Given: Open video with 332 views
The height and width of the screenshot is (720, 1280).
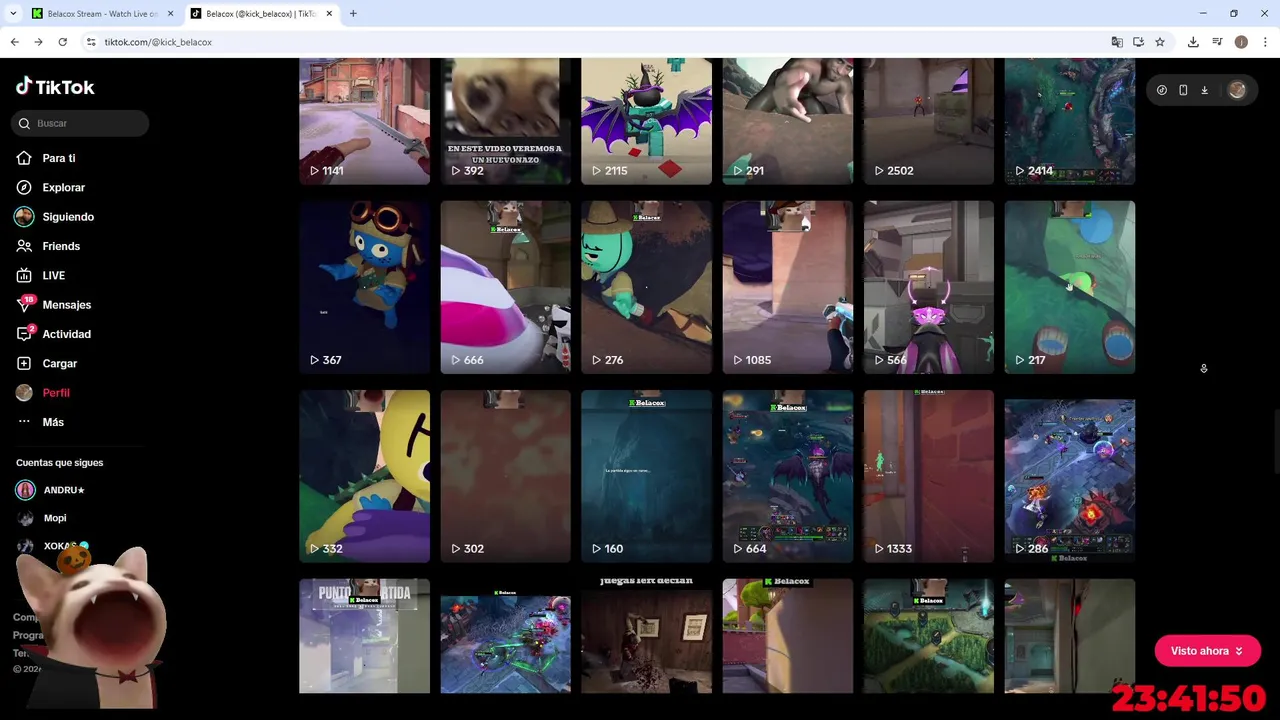Looking at the screenshot, I should (x=364, y=476).
